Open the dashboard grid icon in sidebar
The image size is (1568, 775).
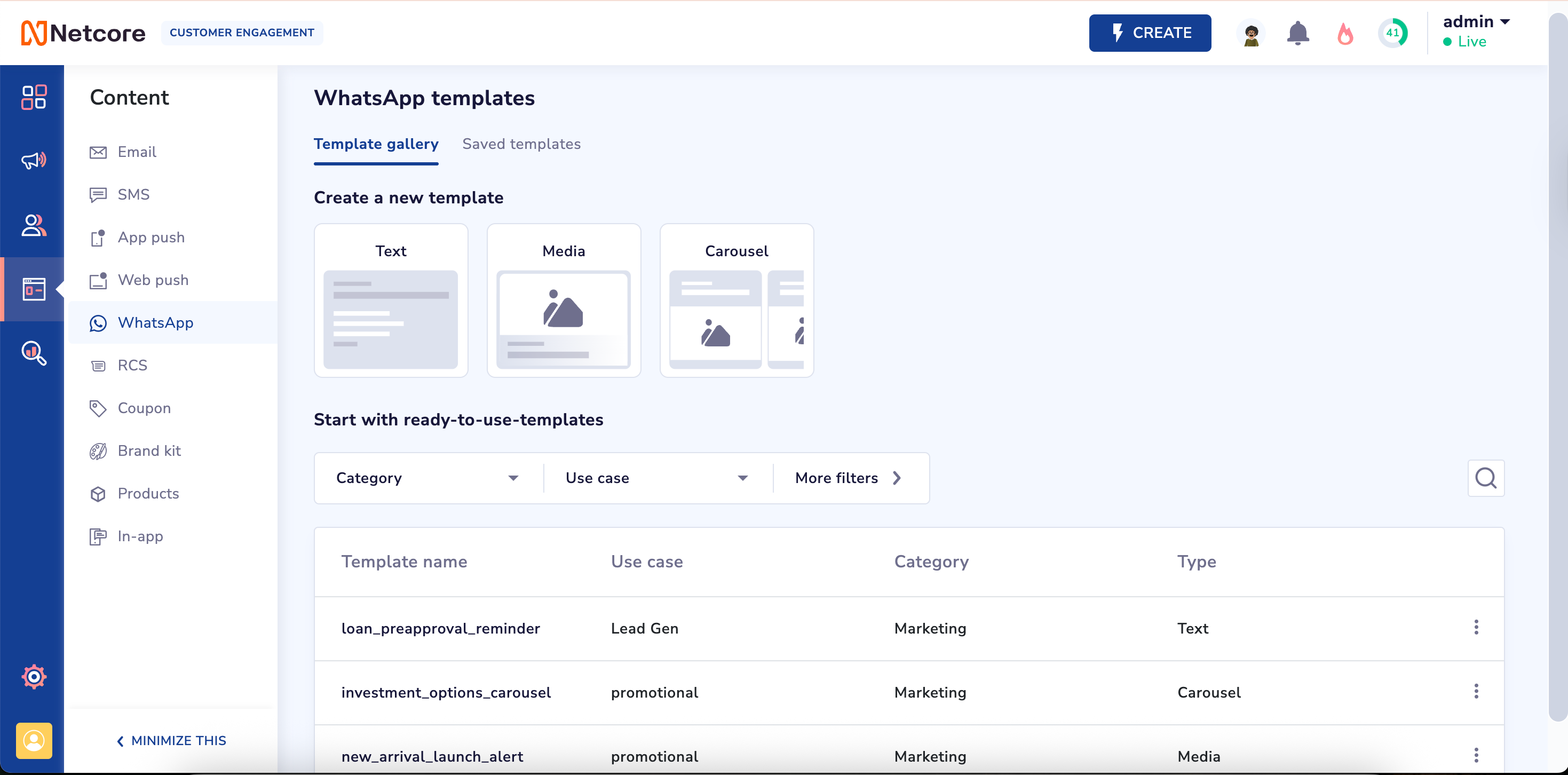coord(34,97)
